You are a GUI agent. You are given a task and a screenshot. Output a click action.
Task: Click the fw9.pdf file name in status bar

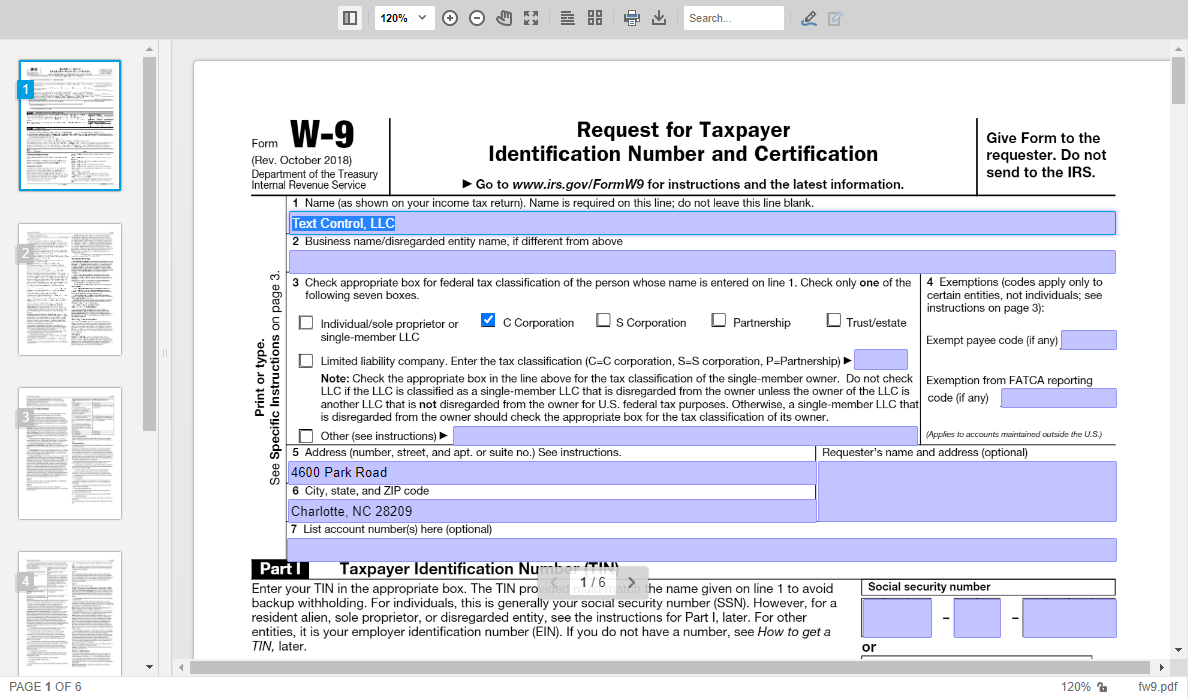[x=1158, y=687]
